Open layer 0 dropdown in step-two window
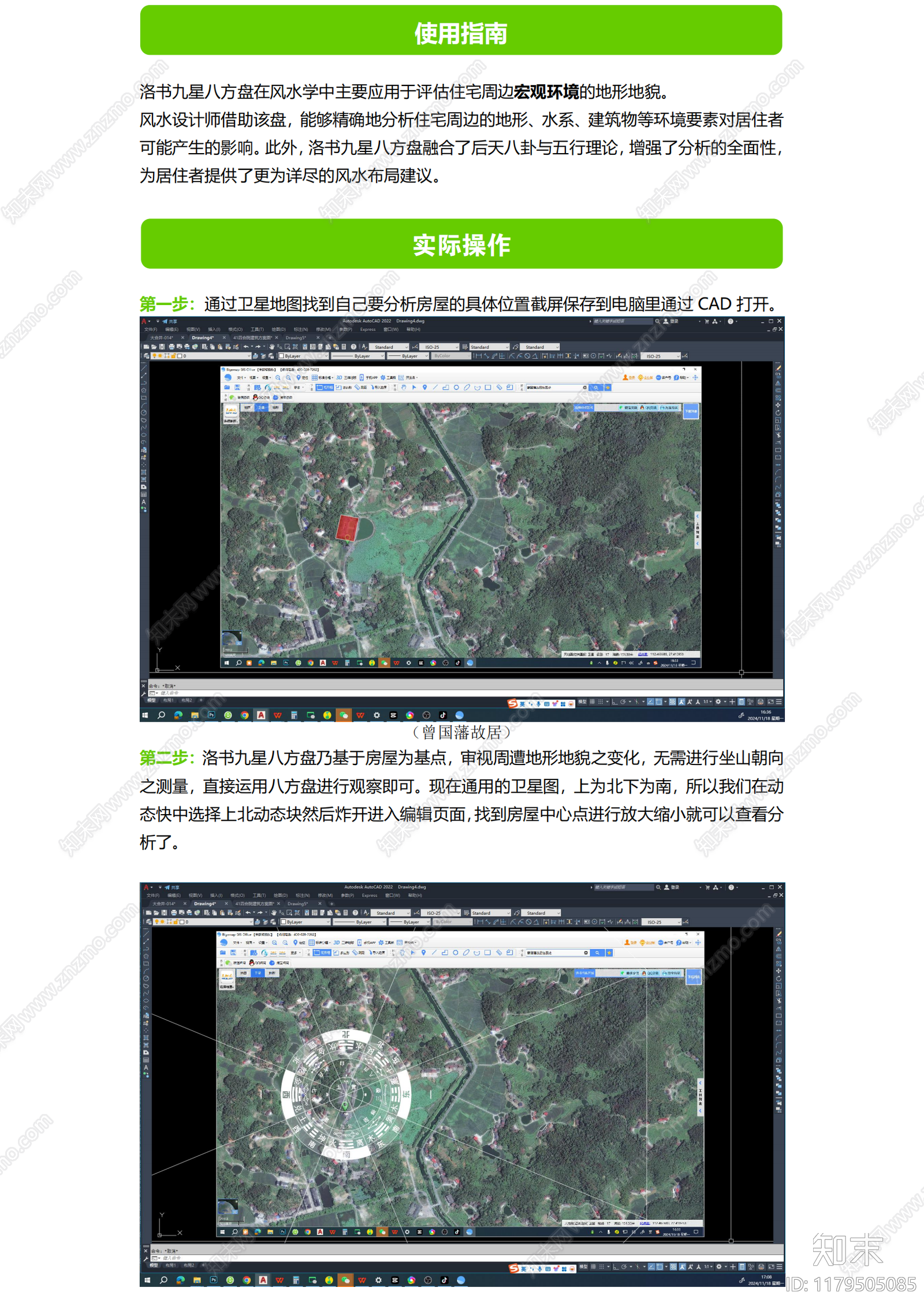Screen dimensions: 924x1307 (203, 922)
